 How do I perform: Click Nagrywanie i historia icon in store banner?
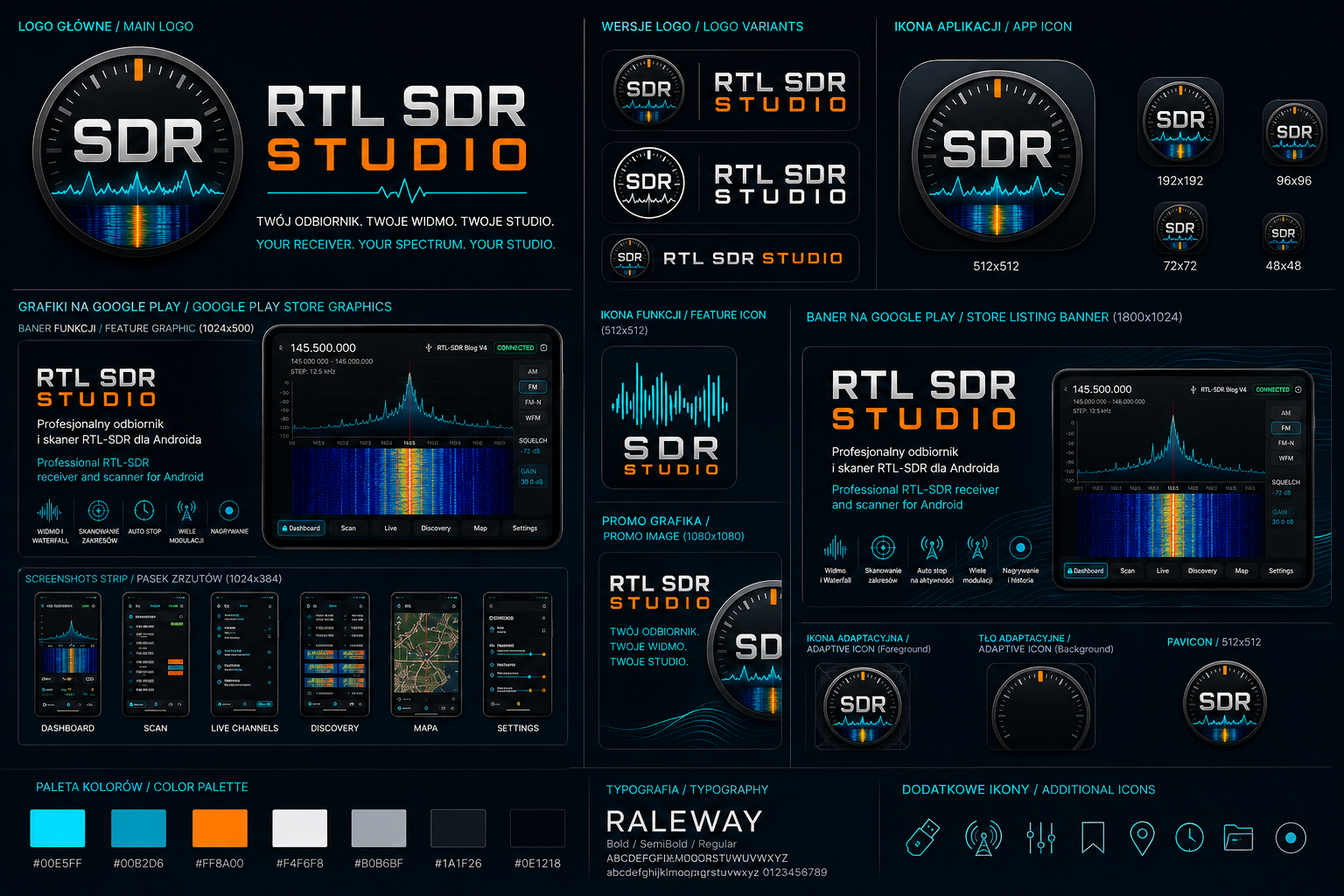1020,549
